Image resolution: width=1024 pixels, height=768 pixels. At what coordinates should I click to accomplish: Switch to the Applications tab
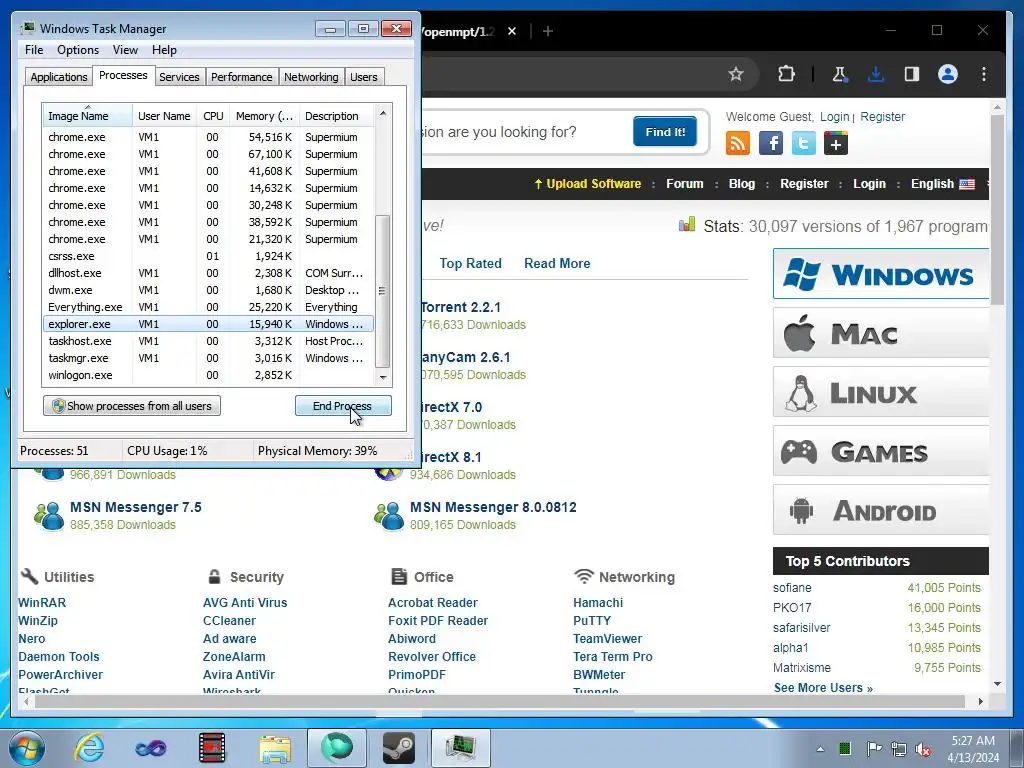click(x=59, y=76)
